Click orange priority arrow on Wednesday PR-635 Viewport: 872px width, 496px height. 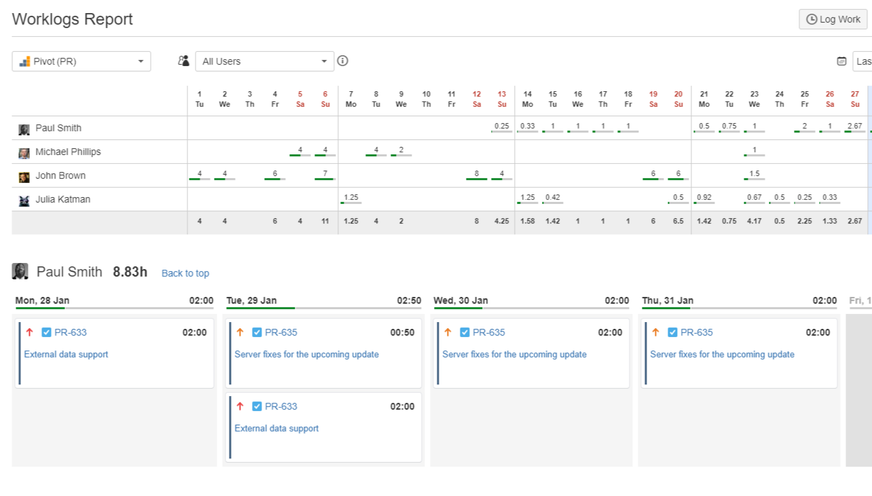pyautogui.click(x=448, y=333)
